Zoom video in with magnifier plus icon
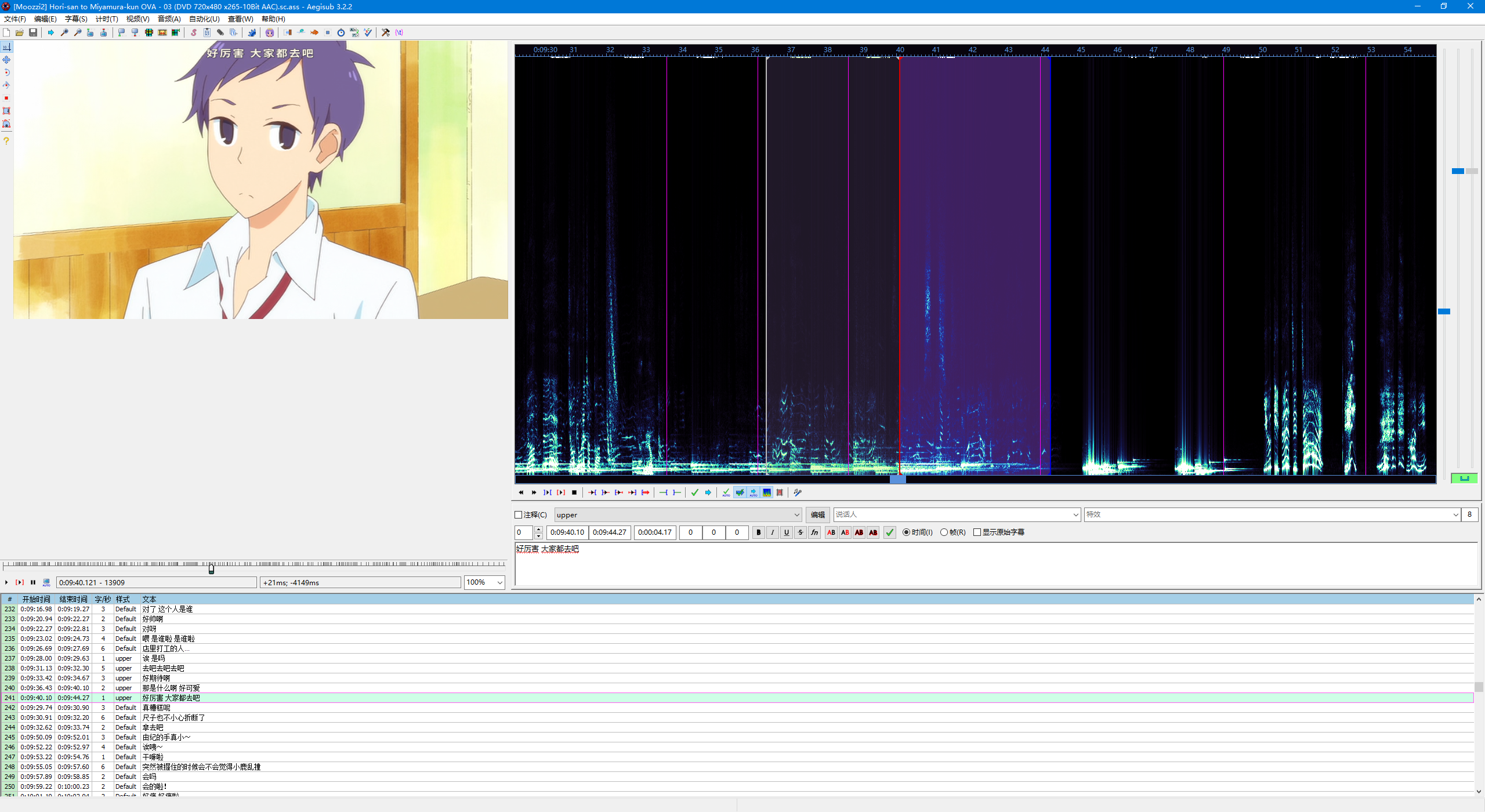Image resolution: width=1485 pixels, height=812 pixels. click(64, 32)
